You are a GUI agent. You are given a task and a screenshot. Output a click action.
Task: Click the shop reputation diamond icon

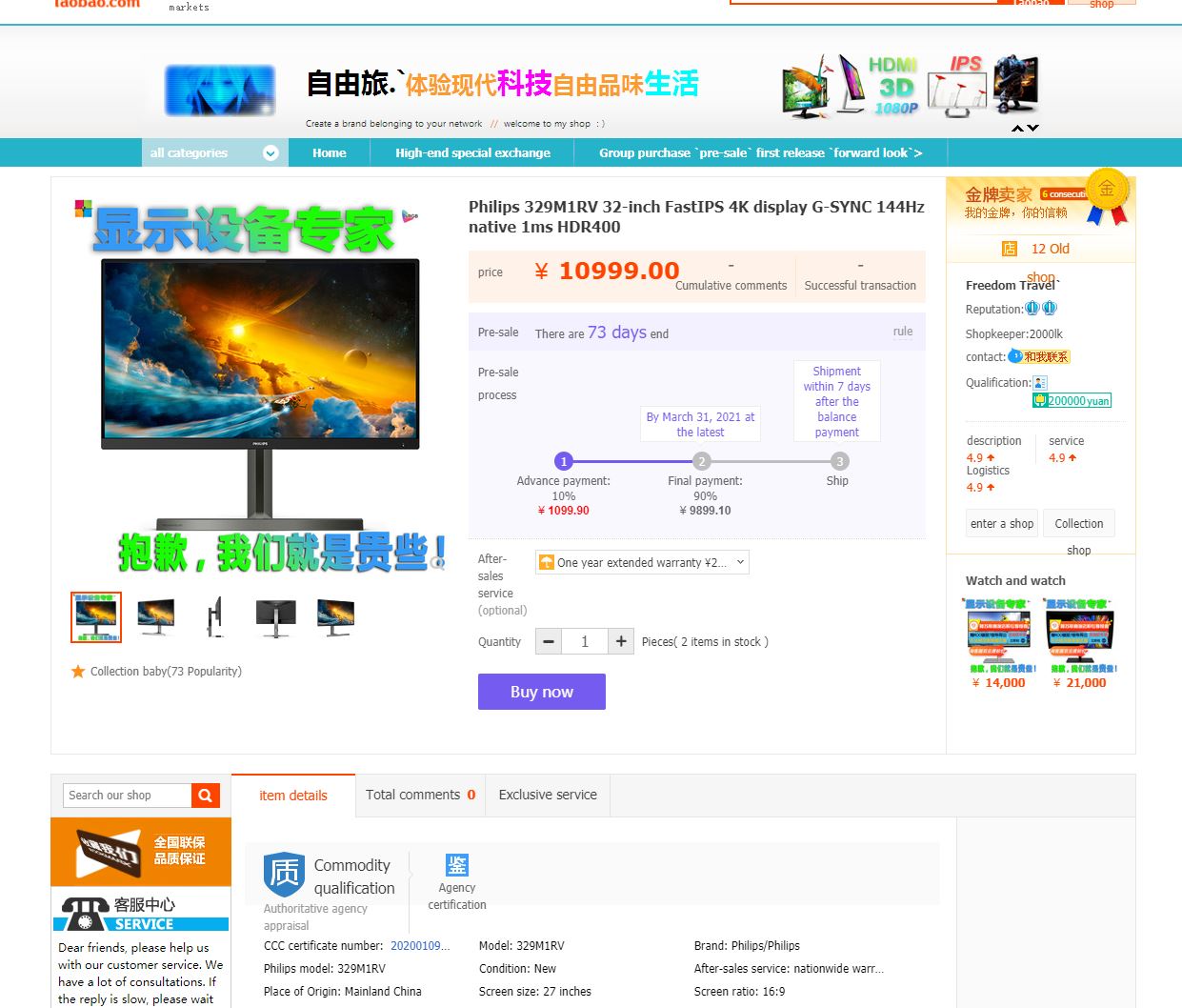1040,309
